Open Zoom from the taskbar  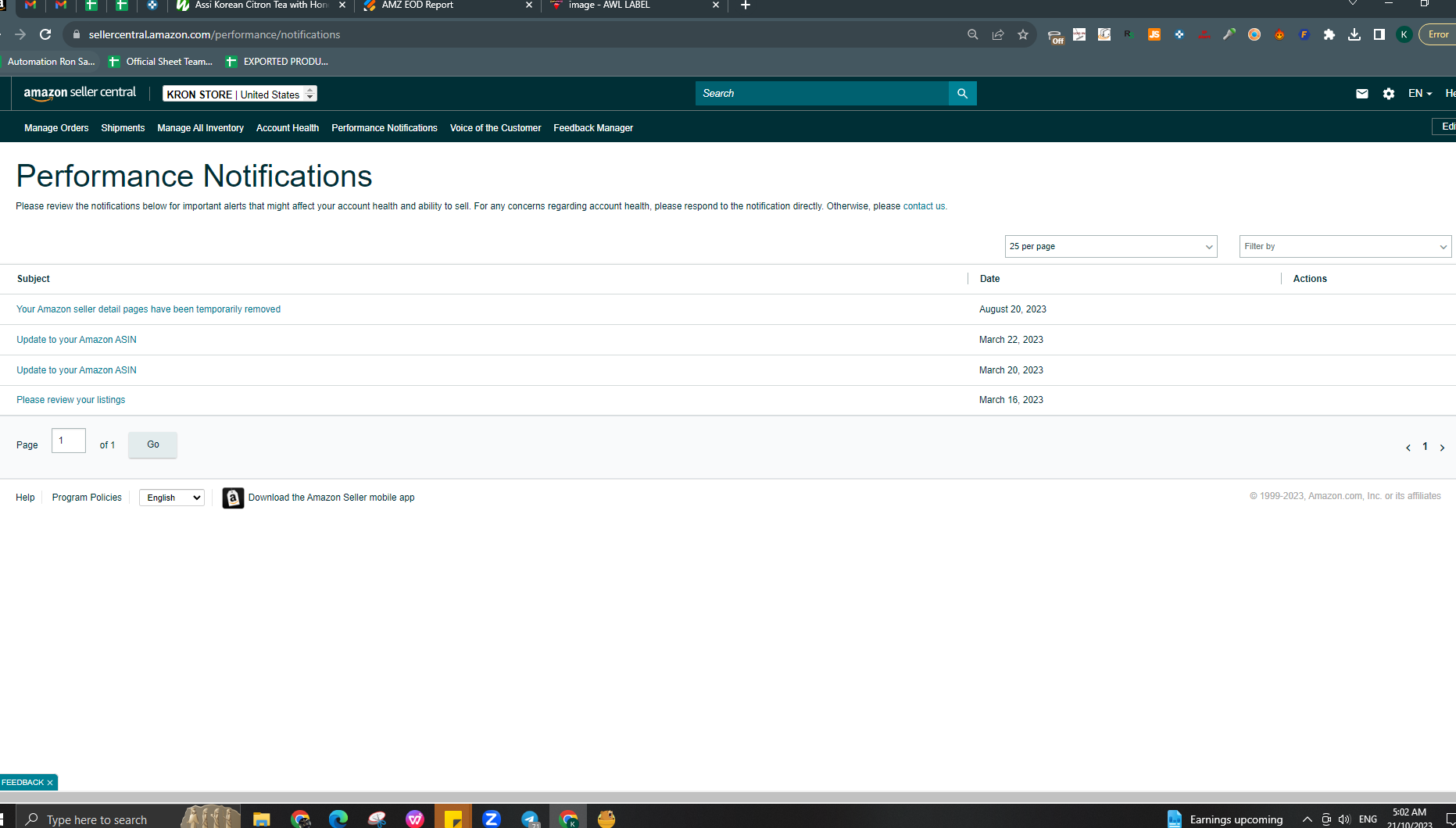492,819
